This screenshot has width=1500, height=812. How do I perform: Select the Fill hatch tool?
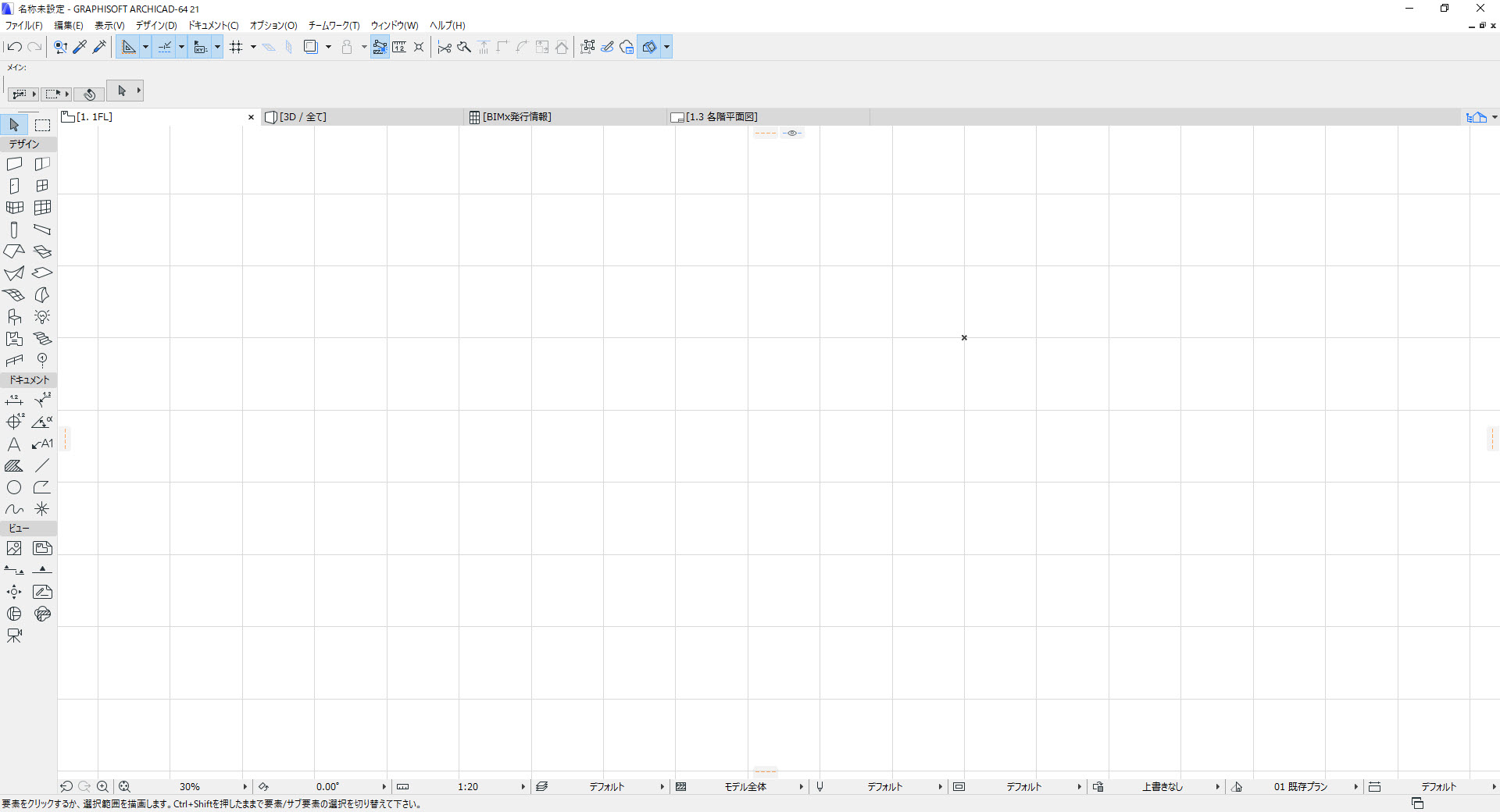pos(14,465)
